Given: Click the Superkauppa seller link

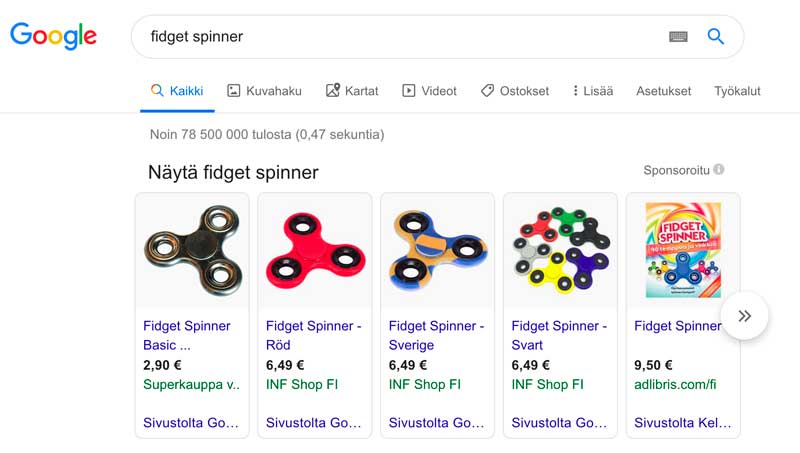Looking at the screenshot, I should [x=191, y=384].
